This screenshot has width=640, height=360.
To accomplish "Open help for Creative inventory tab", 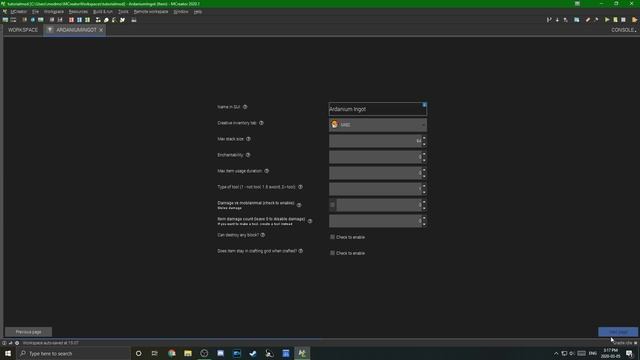I will tap(261, 123).
